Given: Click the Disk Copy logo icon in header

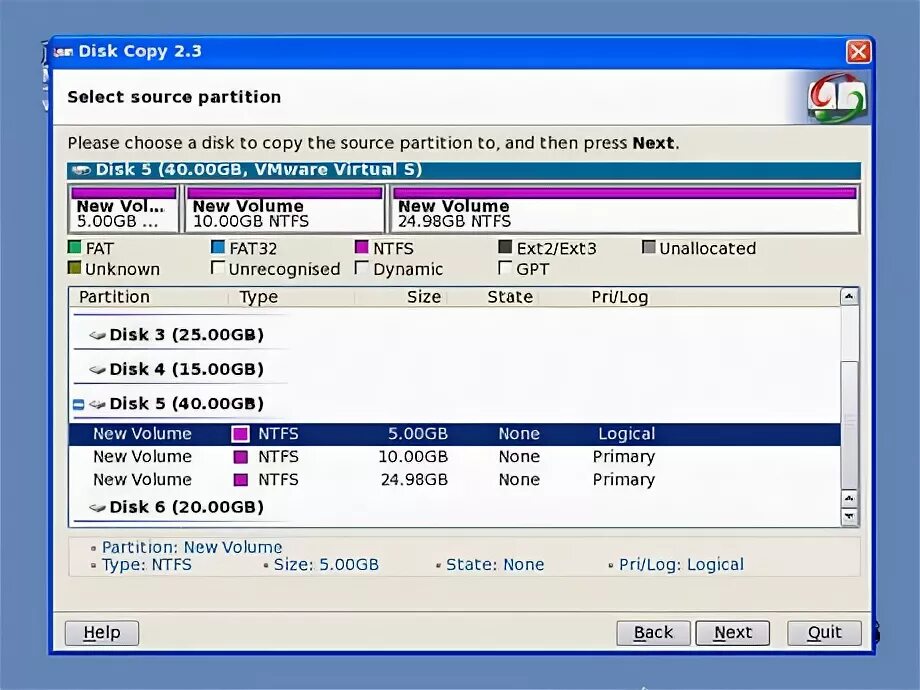Looking at the screenshot, I should [x=837, y=97].
